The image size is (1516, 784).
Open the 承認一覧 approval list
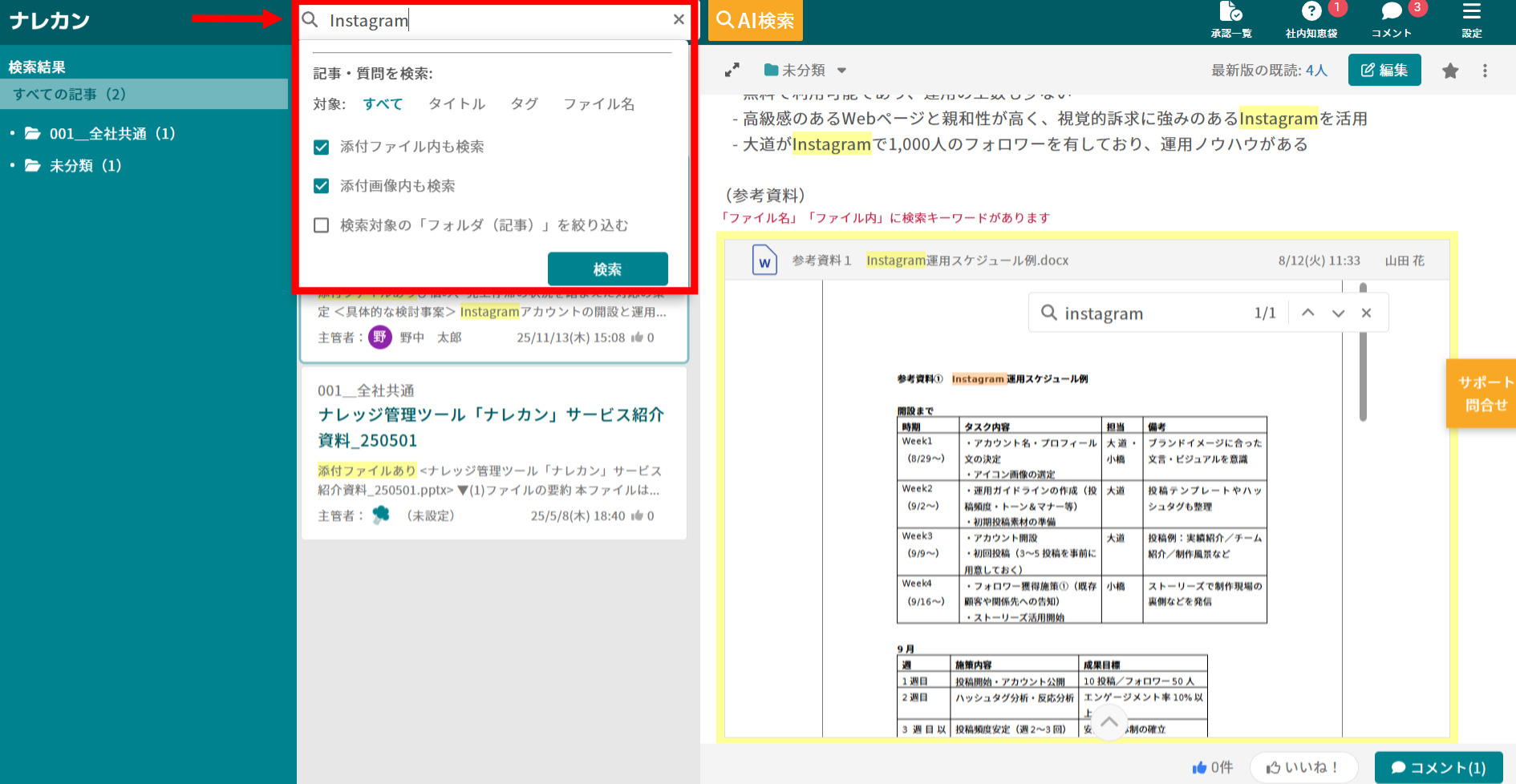coord(1232,20)
